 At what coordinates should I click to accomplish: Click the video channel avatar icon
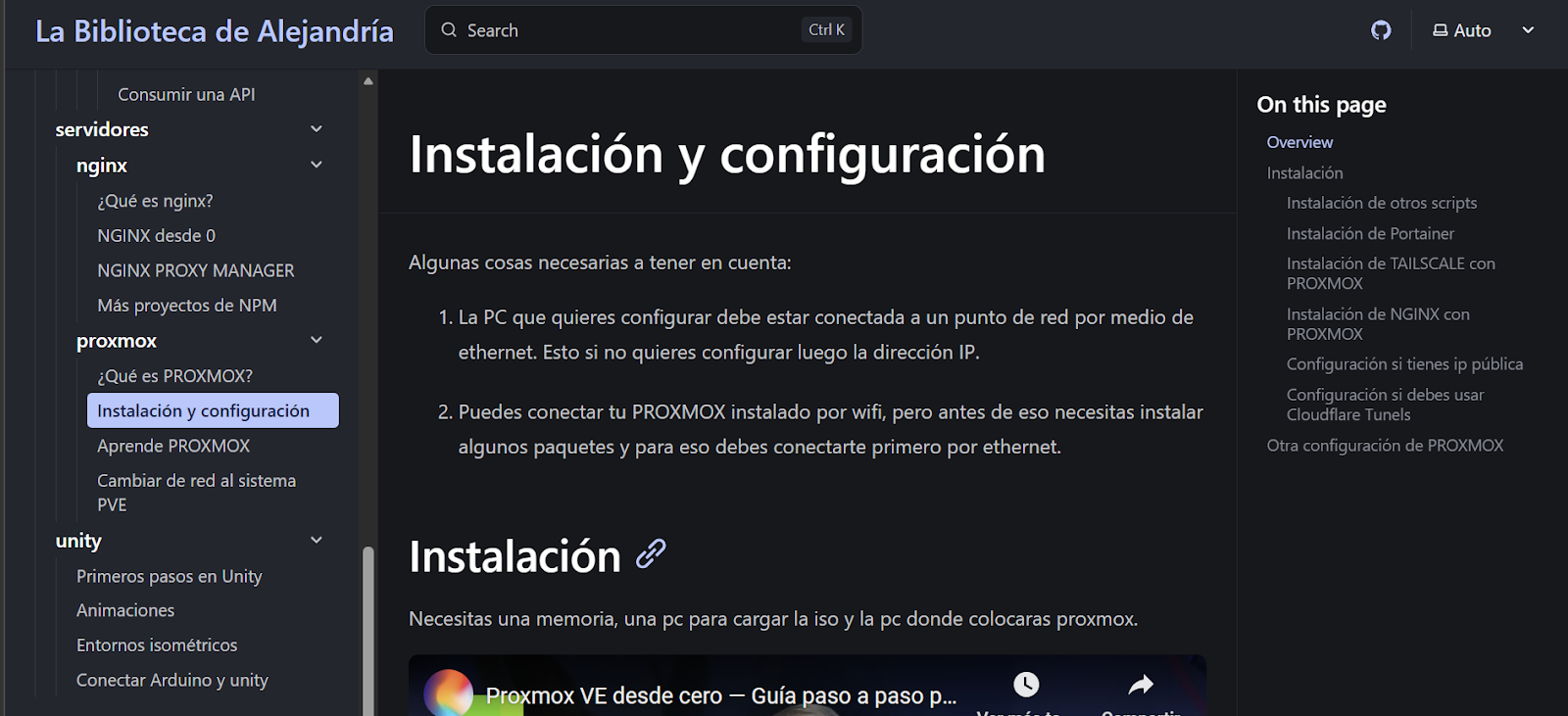[449, 693]
